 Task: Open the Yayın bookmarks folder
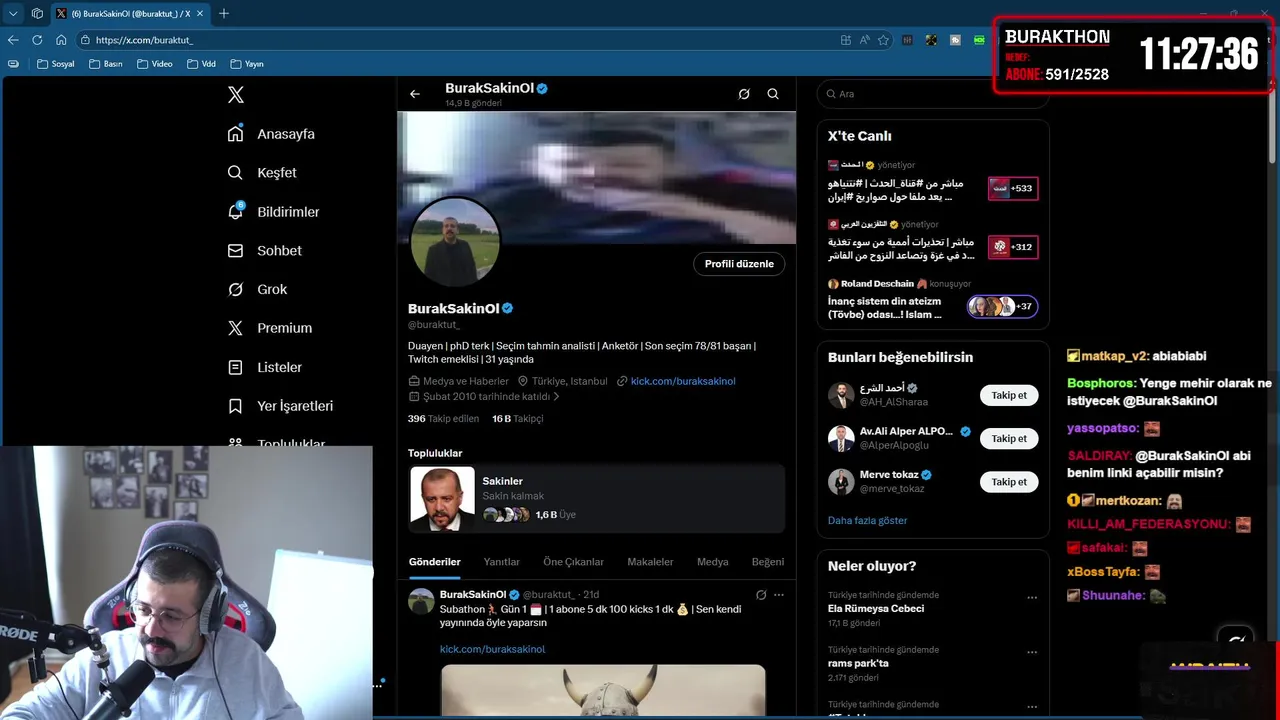point(247,64)
